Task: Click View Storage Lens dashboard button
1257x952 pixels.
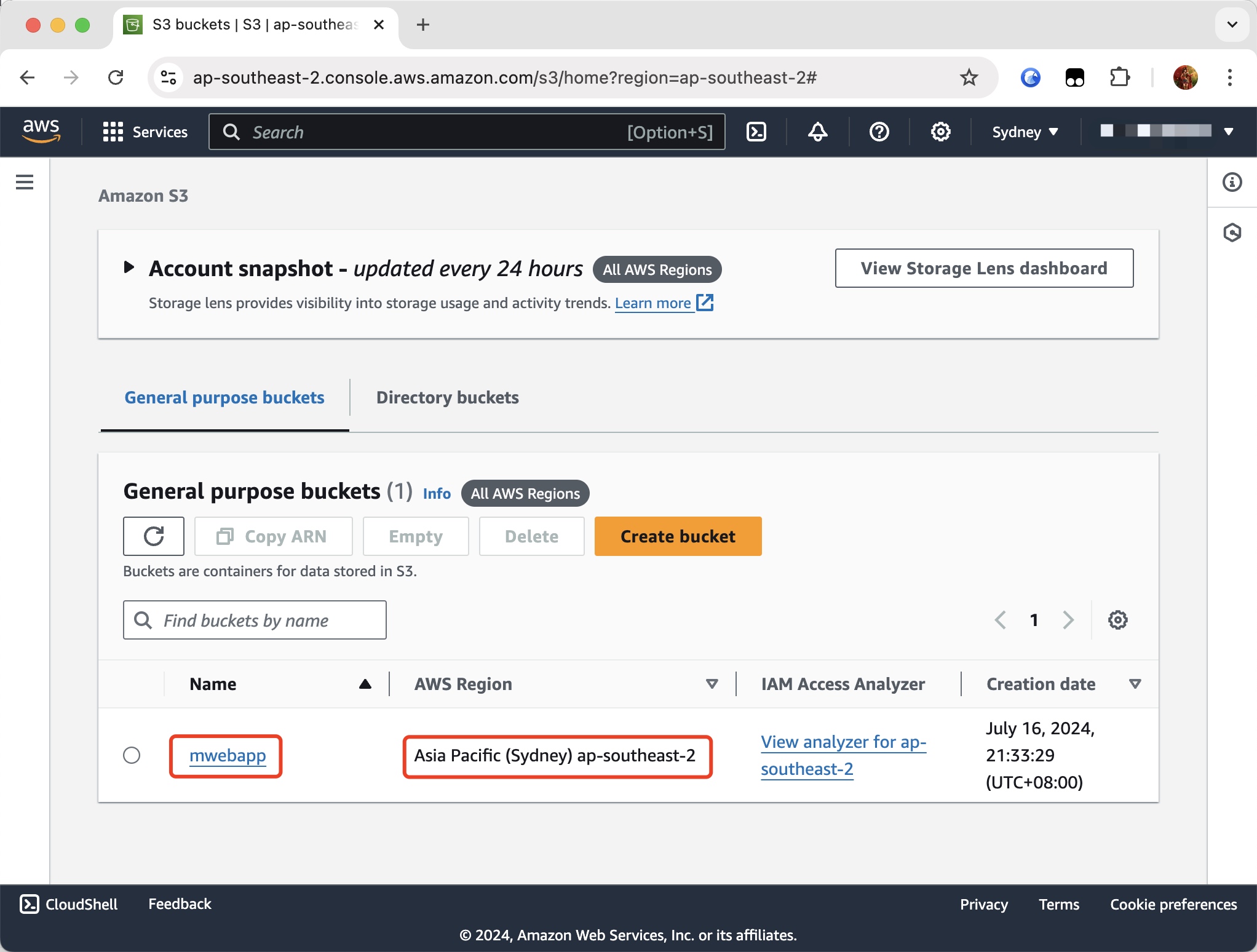Action: point(984,268)
